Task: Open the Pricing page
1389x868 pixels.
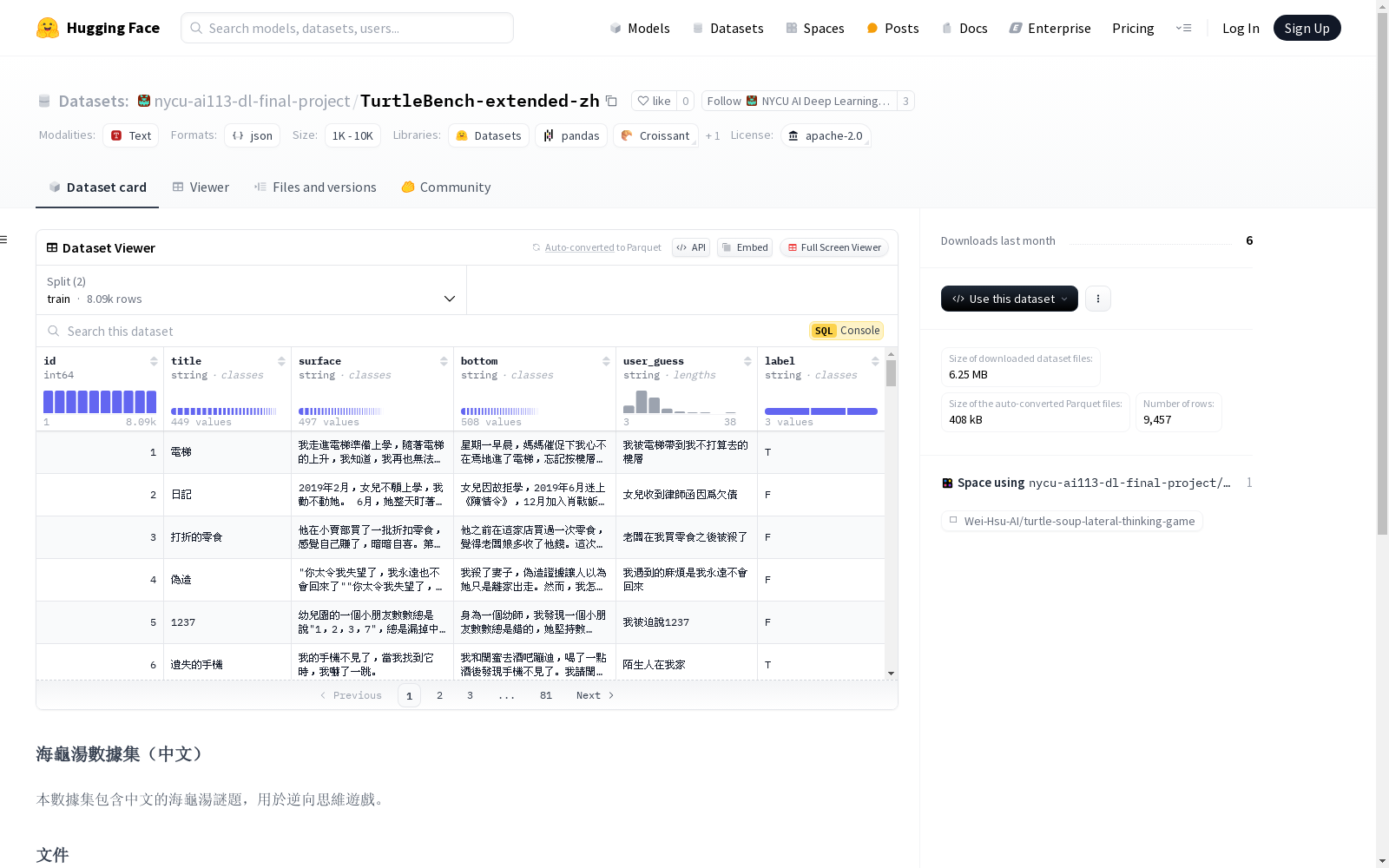Action: pyautogui.click(x=1133, y=28)
